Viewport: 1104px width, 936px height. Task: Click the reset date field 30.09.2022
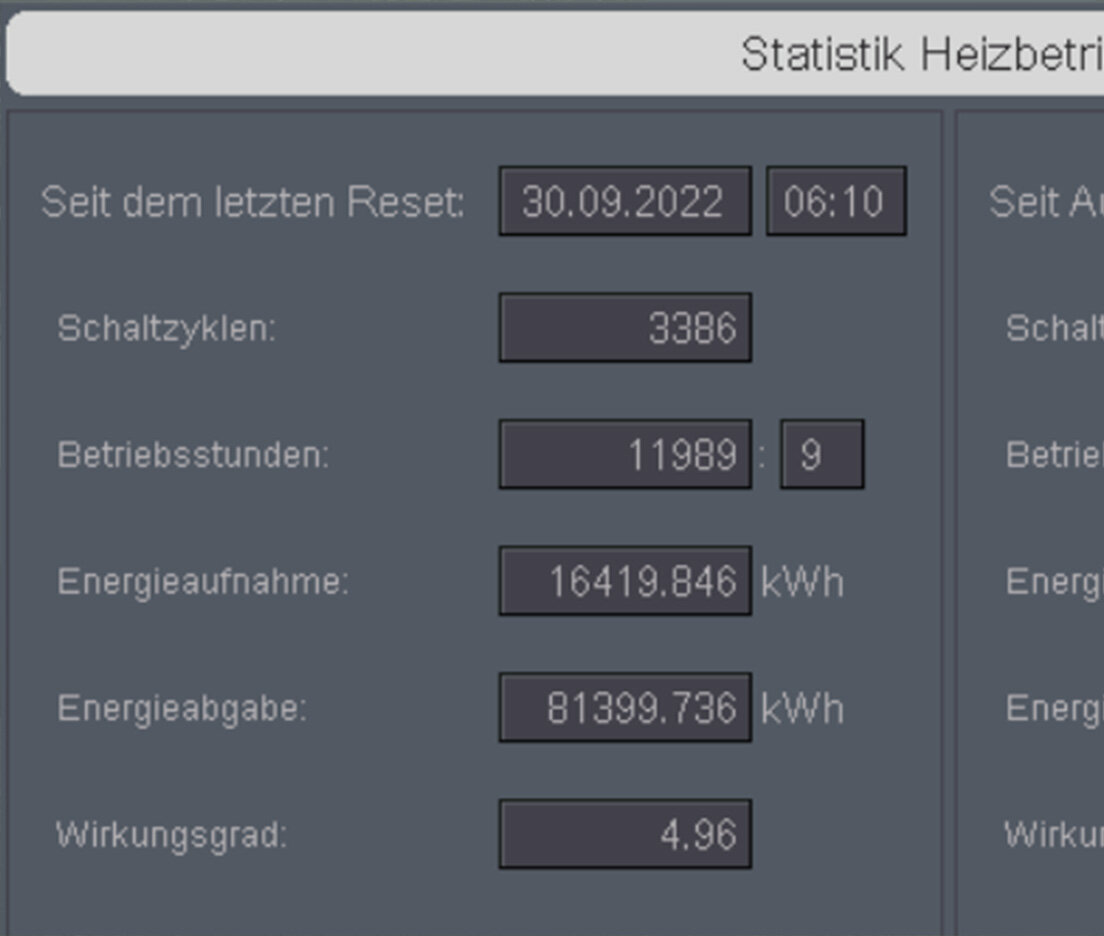[624, 202]
